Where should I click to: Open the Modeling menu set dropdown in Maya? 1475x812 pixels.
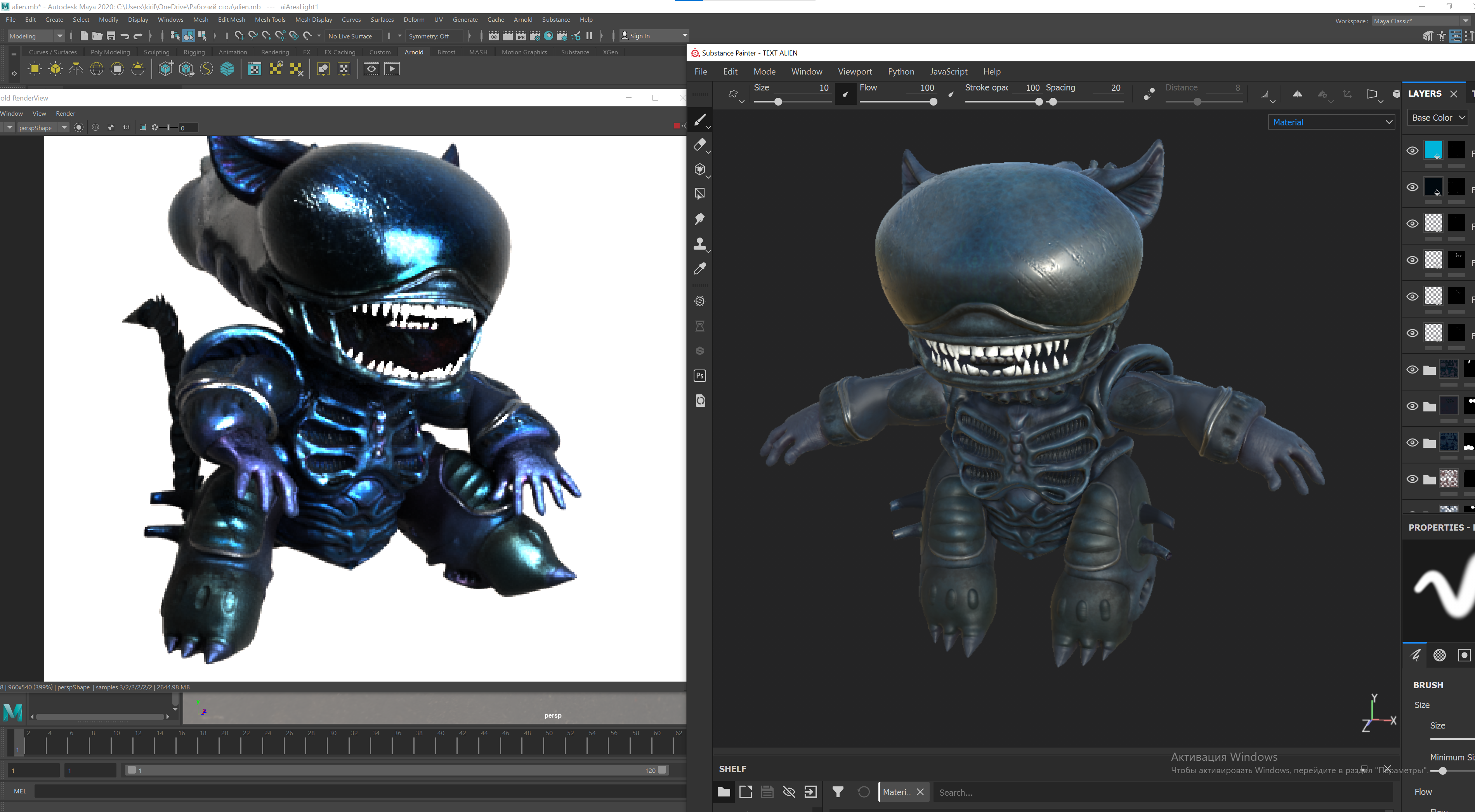point(36,36)
